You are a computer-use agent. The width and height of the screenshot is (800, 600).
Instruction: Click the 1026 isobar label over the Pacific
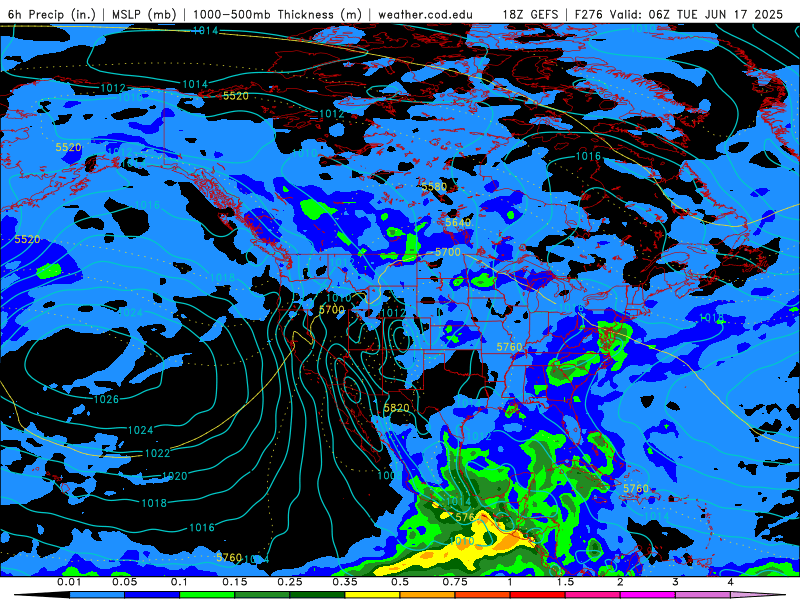[x=106, y=399]
